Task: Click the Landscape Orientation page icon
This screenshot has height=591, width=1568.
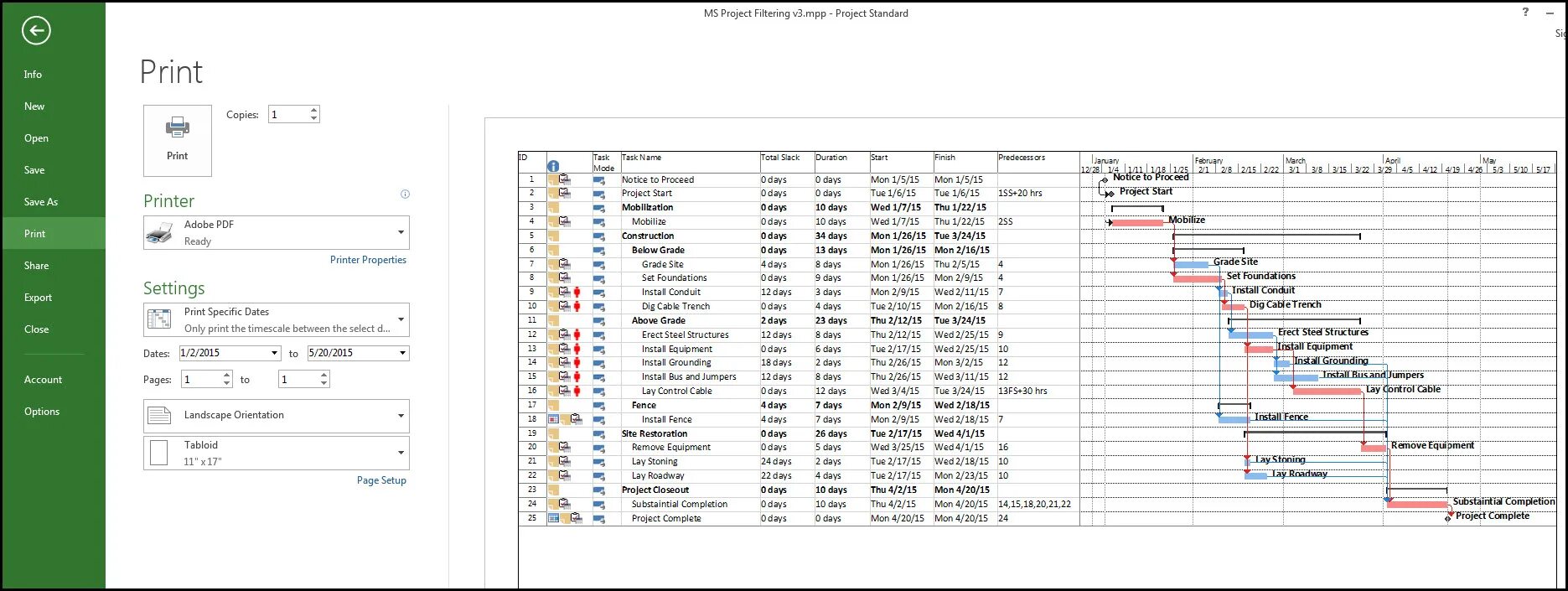Action: [x=159, y=415]
